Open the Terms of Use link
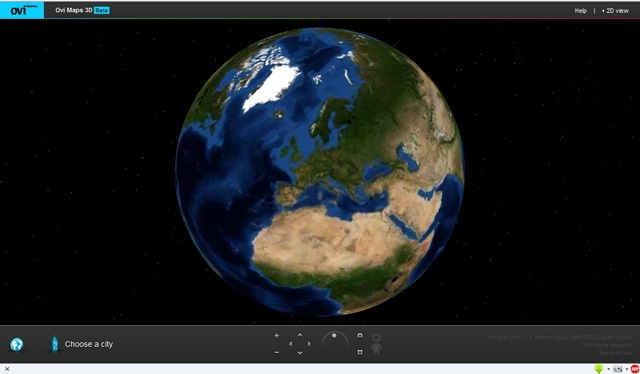Viewport: 640px width, 374px height. 615,353
